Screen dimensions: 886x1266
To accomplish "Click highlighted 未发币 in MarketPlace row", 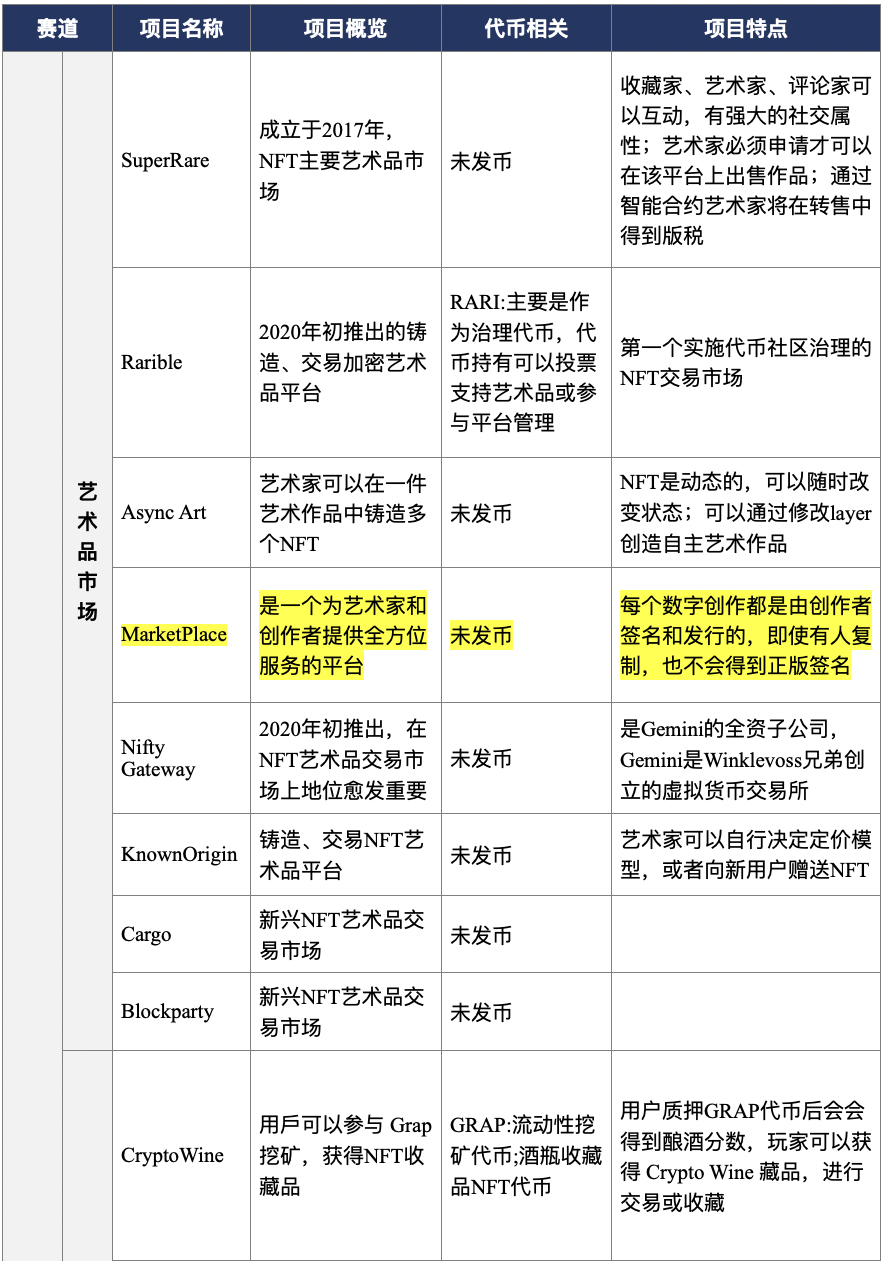I will (481, 636).
